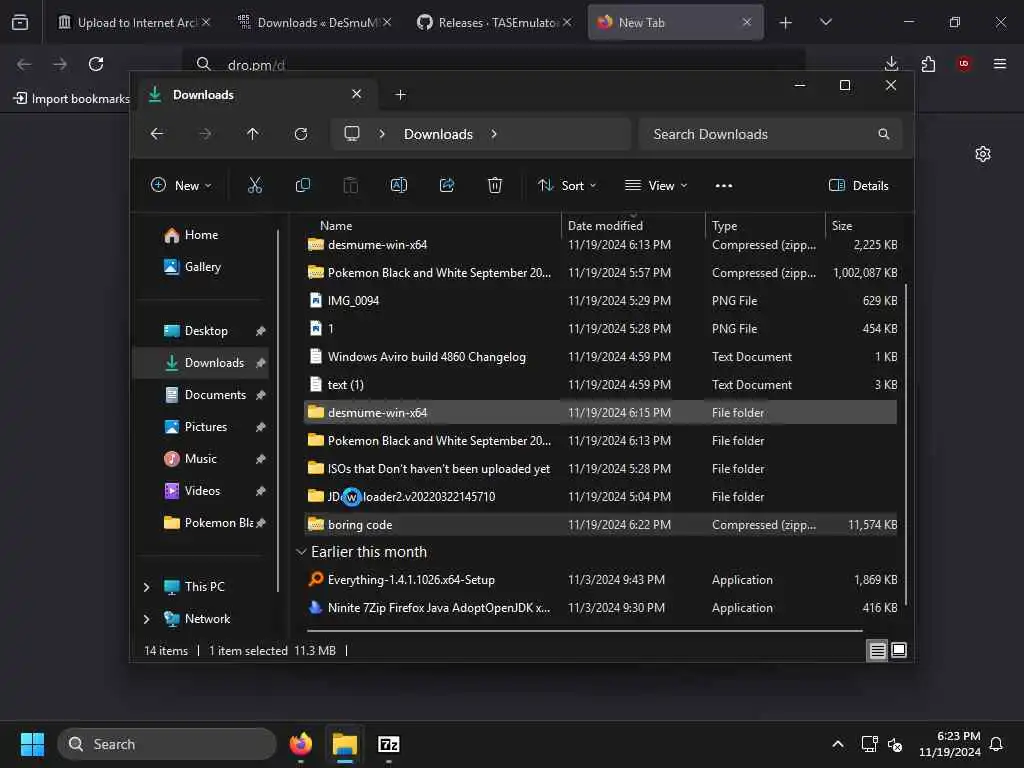Click the Copy icon in Explorer toolbar
The image size is (1024, 768).
(x=302, y=185)
